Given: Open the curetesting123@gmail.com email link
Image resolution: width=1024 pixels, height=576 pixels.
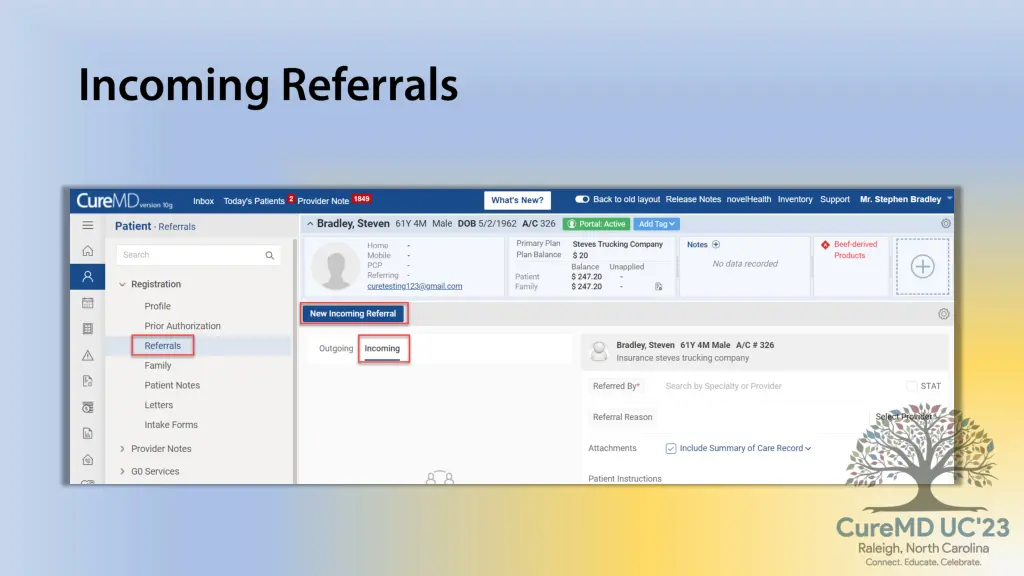Looking at the screenshot, I should (415, 286).
